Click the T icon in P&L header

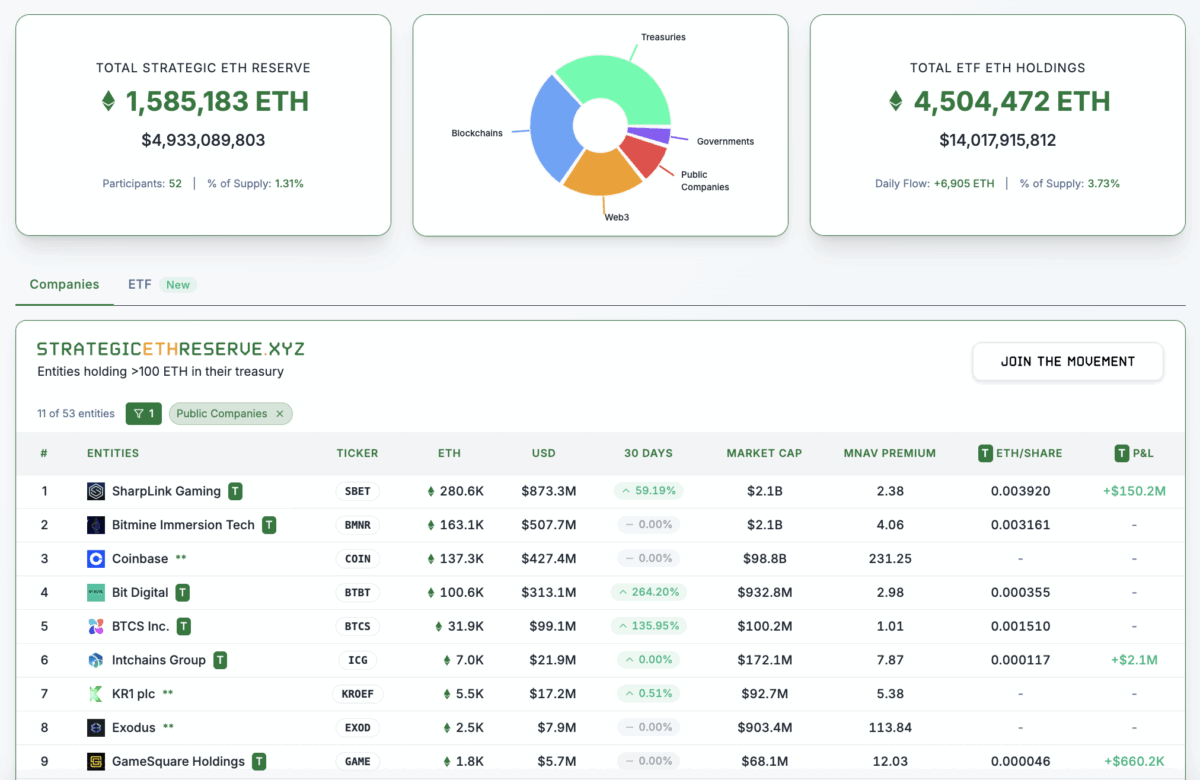pyautogui.click(x=1122, y=453)
